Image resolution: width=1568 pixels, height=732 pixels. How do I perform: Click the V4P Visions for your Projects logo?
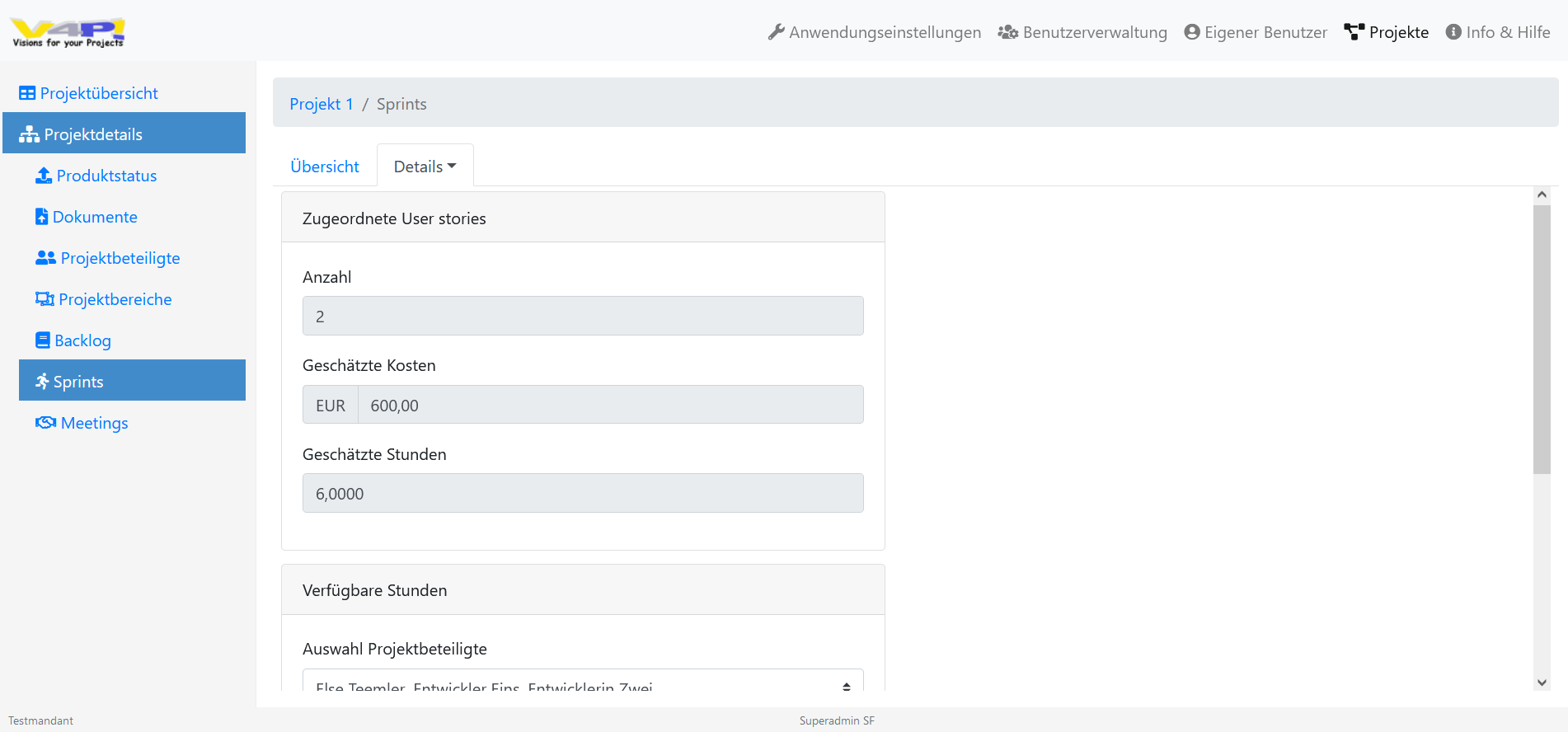click(68, 32)
